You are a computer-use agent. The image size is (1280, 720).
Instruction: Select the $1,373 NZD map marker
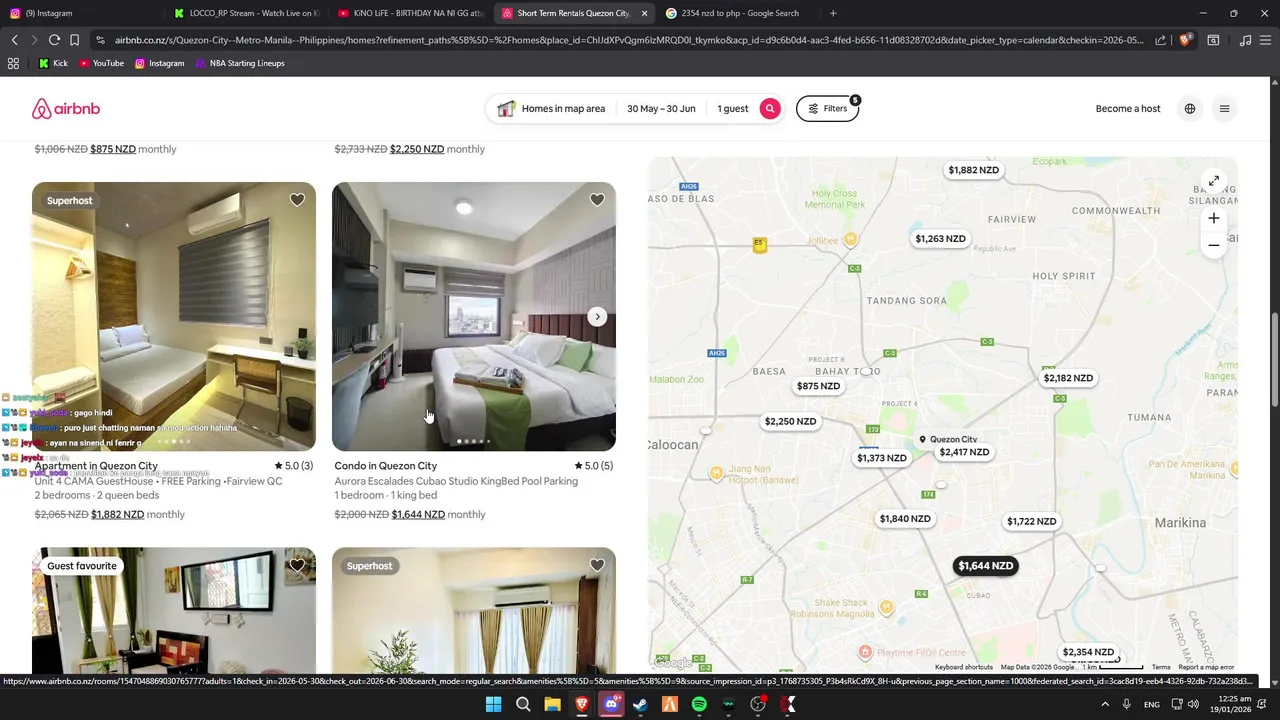[x=882, y=458]
